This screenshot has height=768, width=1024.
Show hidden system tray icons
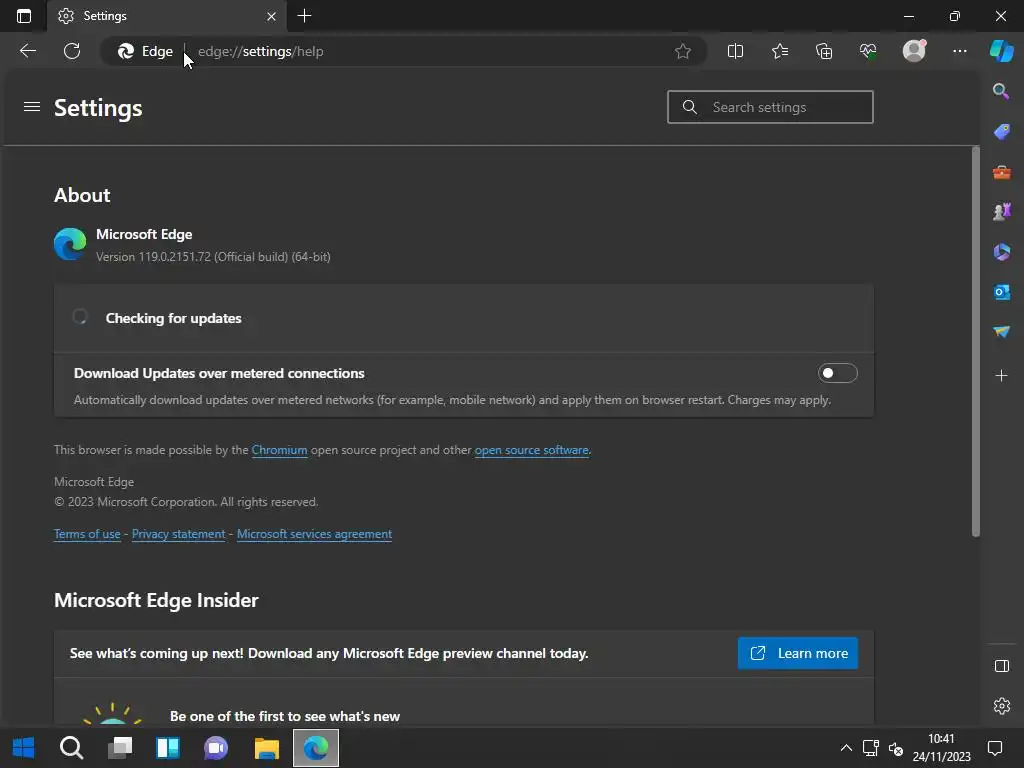[846, 748]
